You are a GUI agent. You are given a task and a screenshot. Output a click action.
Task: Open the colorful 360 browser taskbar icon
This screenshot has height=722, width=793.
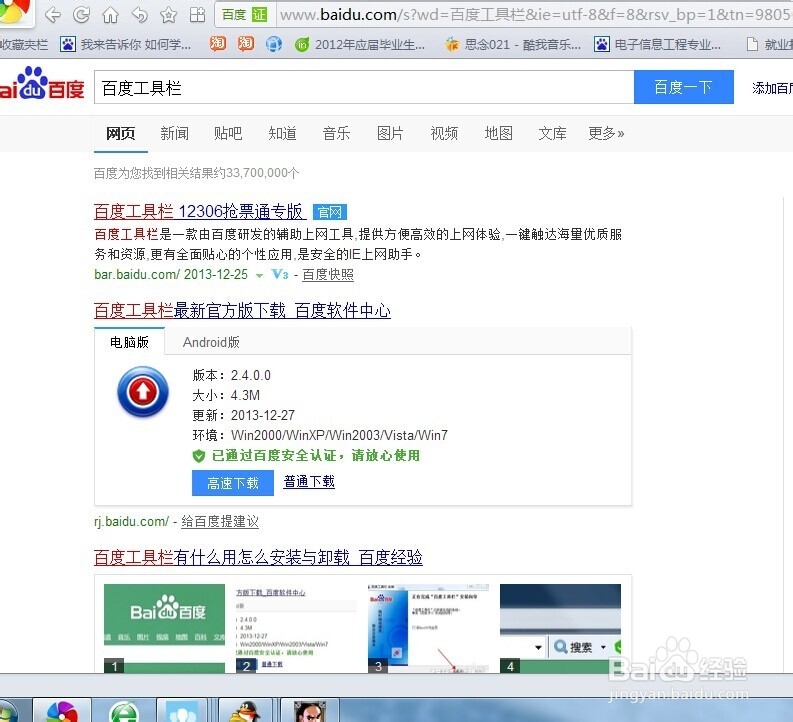(62, 711)
